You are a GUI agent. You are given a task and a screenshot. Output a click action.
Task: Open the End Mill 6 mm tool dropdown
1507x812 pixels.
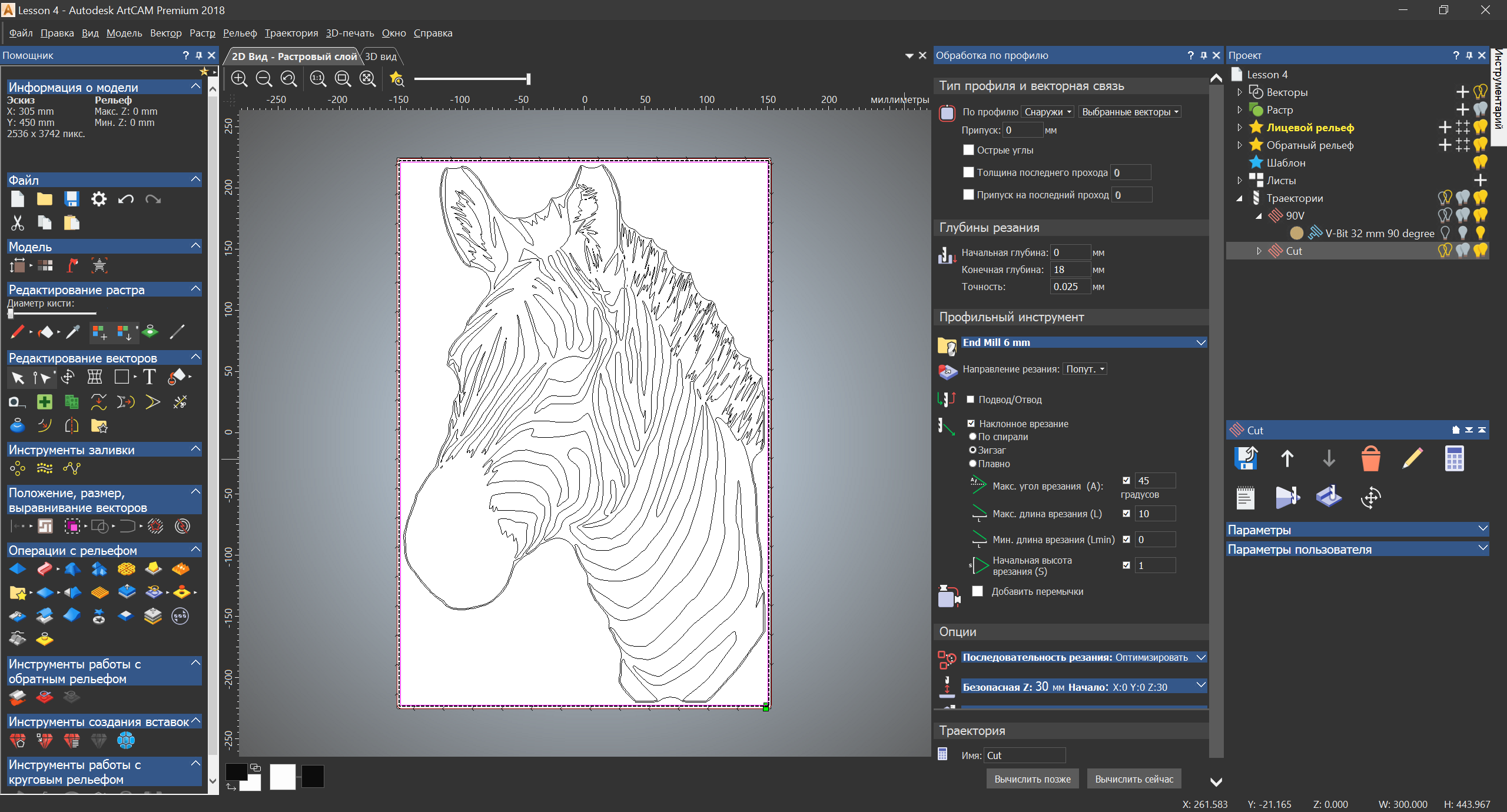[1201, 342]
